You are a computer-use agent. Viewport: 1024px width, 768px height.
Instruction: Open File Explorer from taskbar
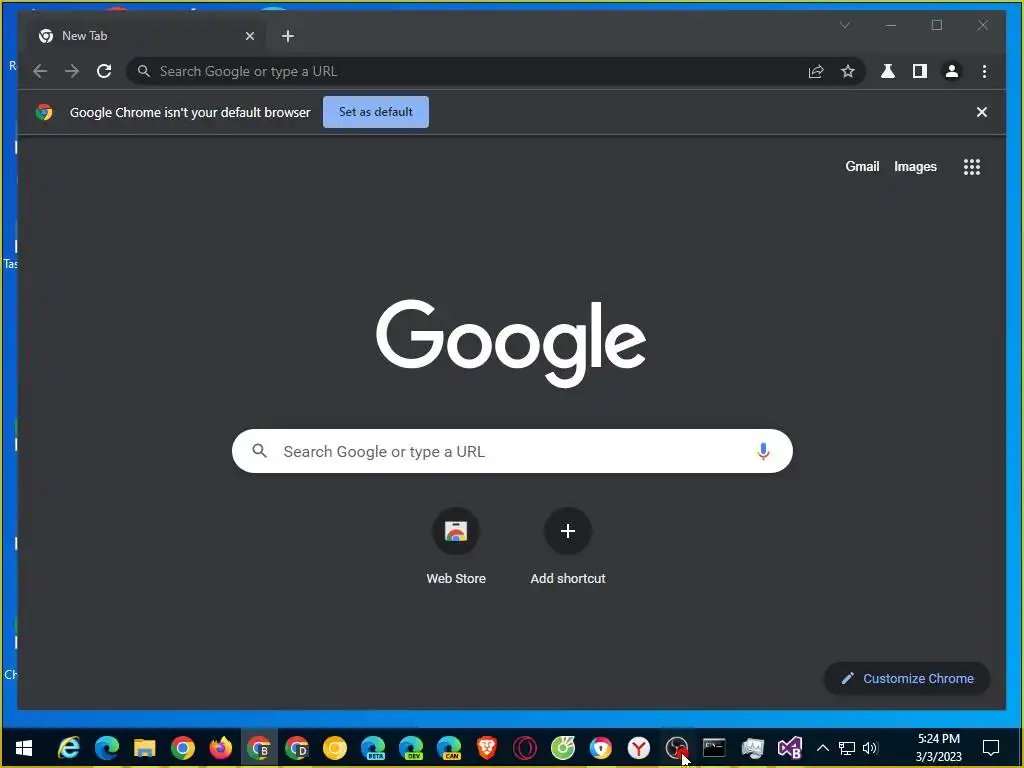pos(144,748)
